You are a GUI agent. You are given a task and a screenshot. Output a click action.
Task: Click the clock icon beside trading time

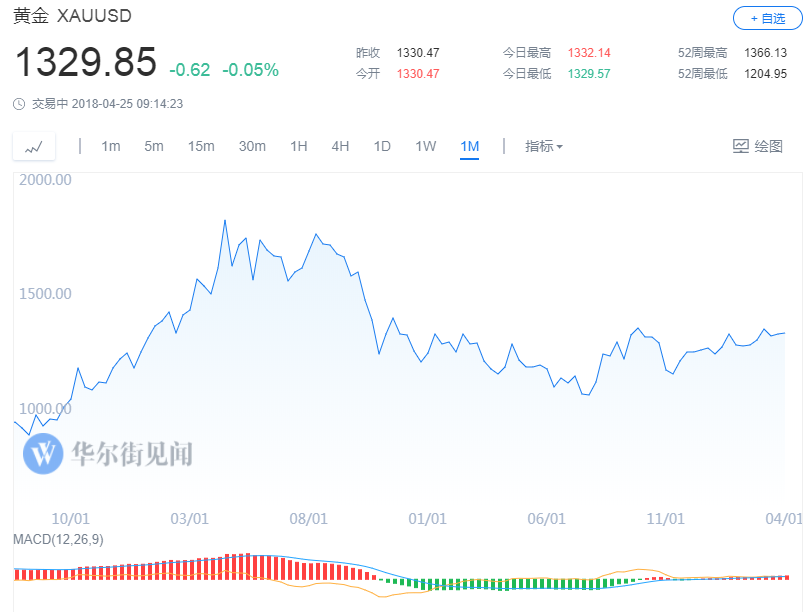coord(19,104)
